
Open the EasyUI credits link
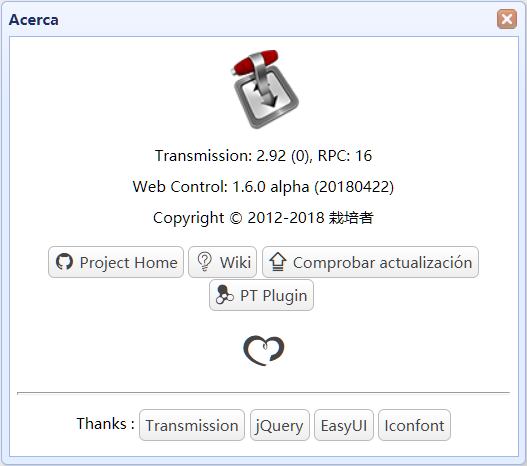[x=344, y=425]
